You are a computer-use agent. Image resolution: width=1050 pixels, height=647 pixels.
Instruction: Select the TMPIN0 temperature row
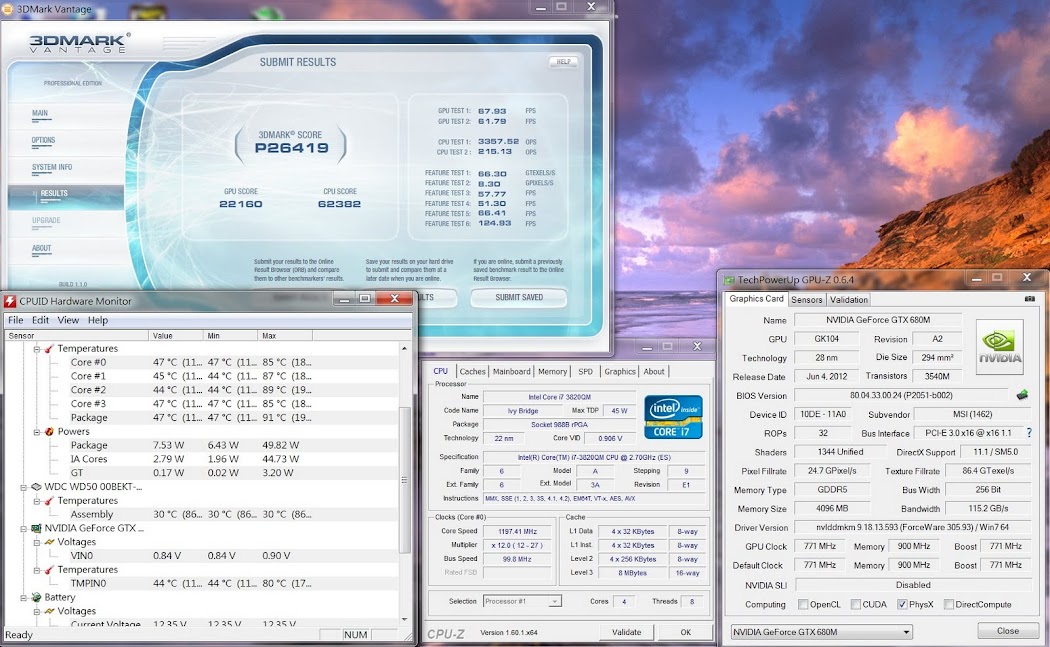201,583
